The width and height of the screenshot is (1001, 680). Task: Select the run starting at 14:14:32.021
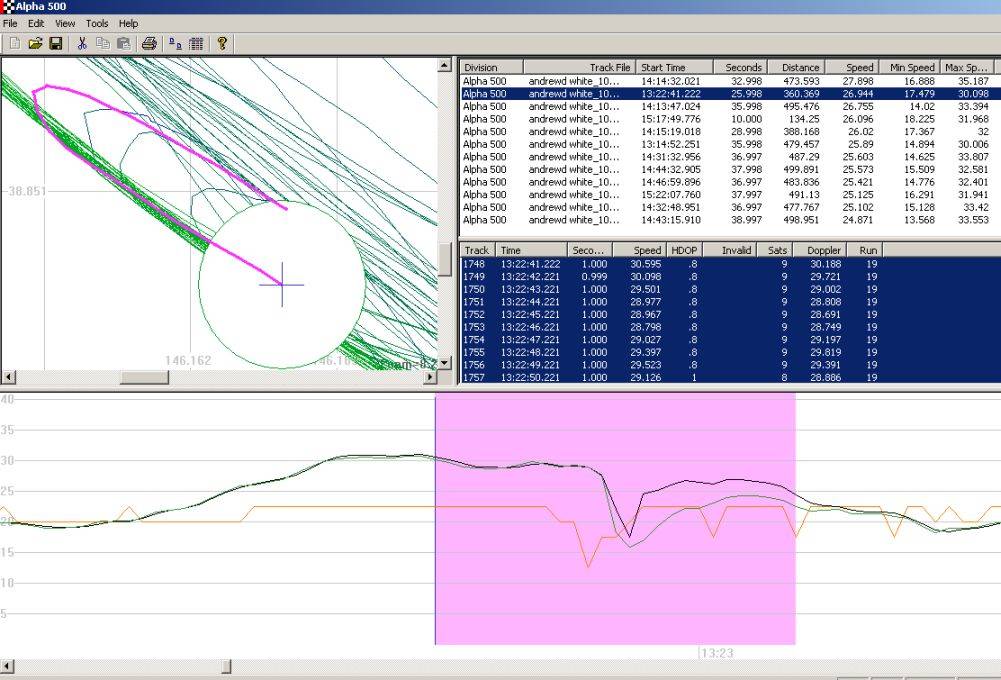coord(670,81)
